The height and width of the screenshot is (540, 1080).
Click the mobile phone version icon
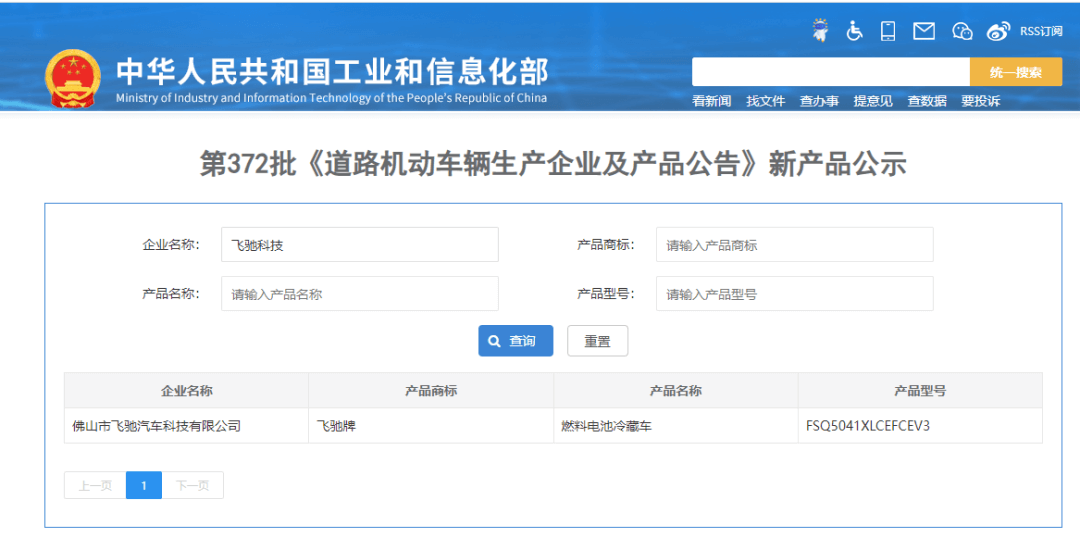888,31
